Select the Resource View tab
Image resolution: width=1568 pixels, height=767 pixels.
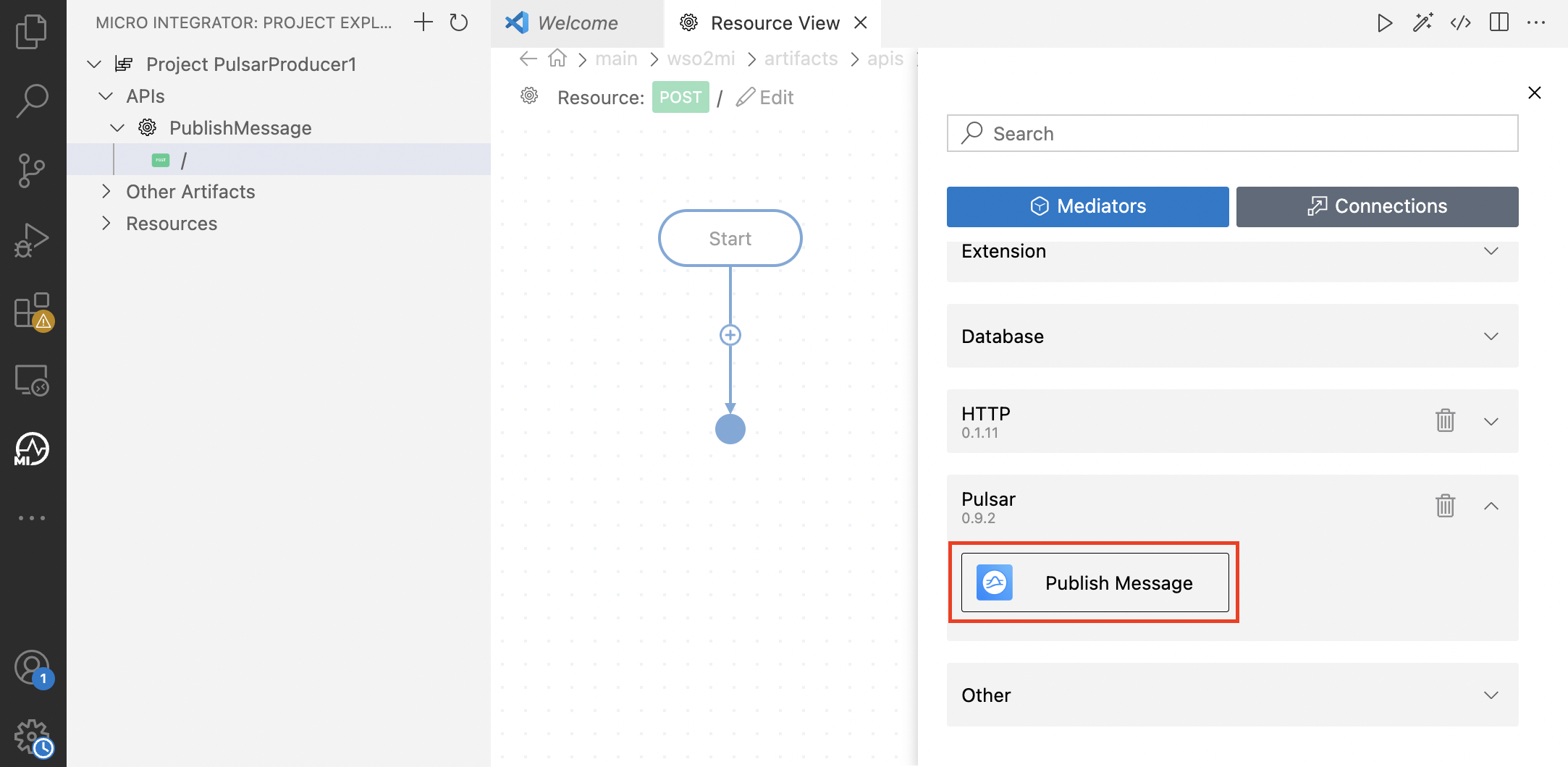(x=772, y=23)
